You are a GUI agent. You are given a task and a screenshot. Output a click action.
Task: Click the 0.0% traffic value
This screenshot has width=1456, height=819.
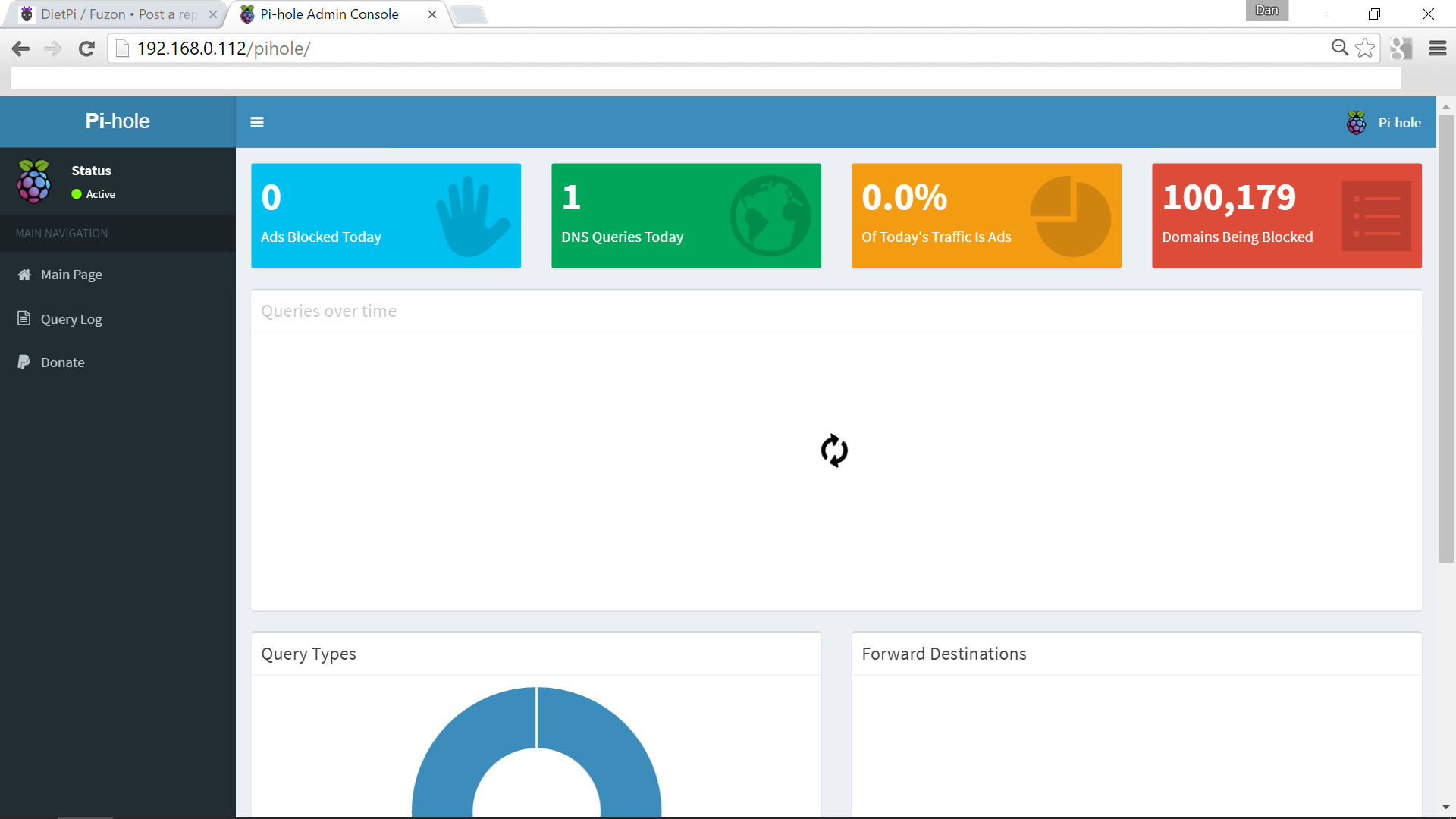coord(905,197)
